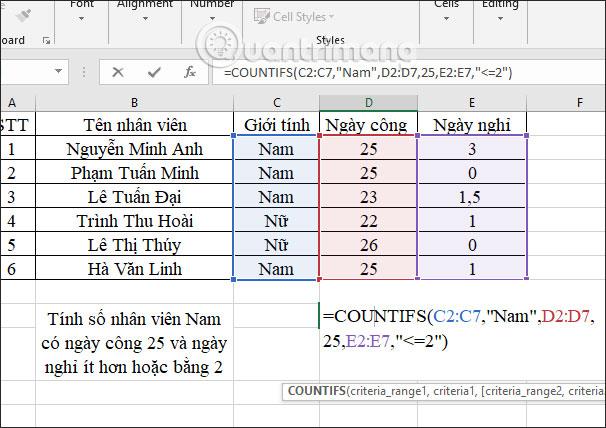Click the in-cell COUNTIFS formula being edited
Viewport: 606px width, 428px height.
point(458,328)
